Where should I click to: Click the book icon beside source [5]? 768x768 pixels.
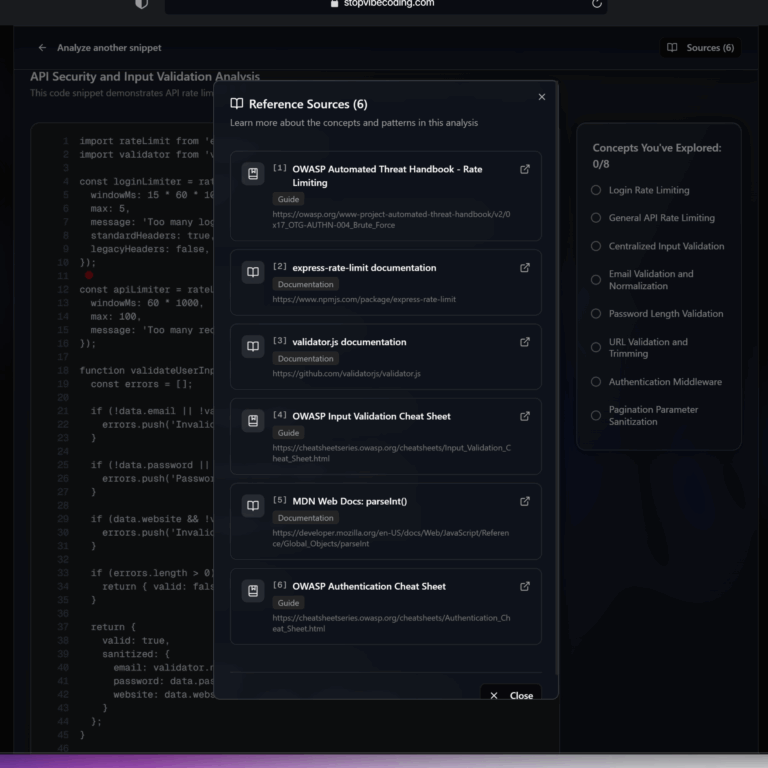click(253, 505)
